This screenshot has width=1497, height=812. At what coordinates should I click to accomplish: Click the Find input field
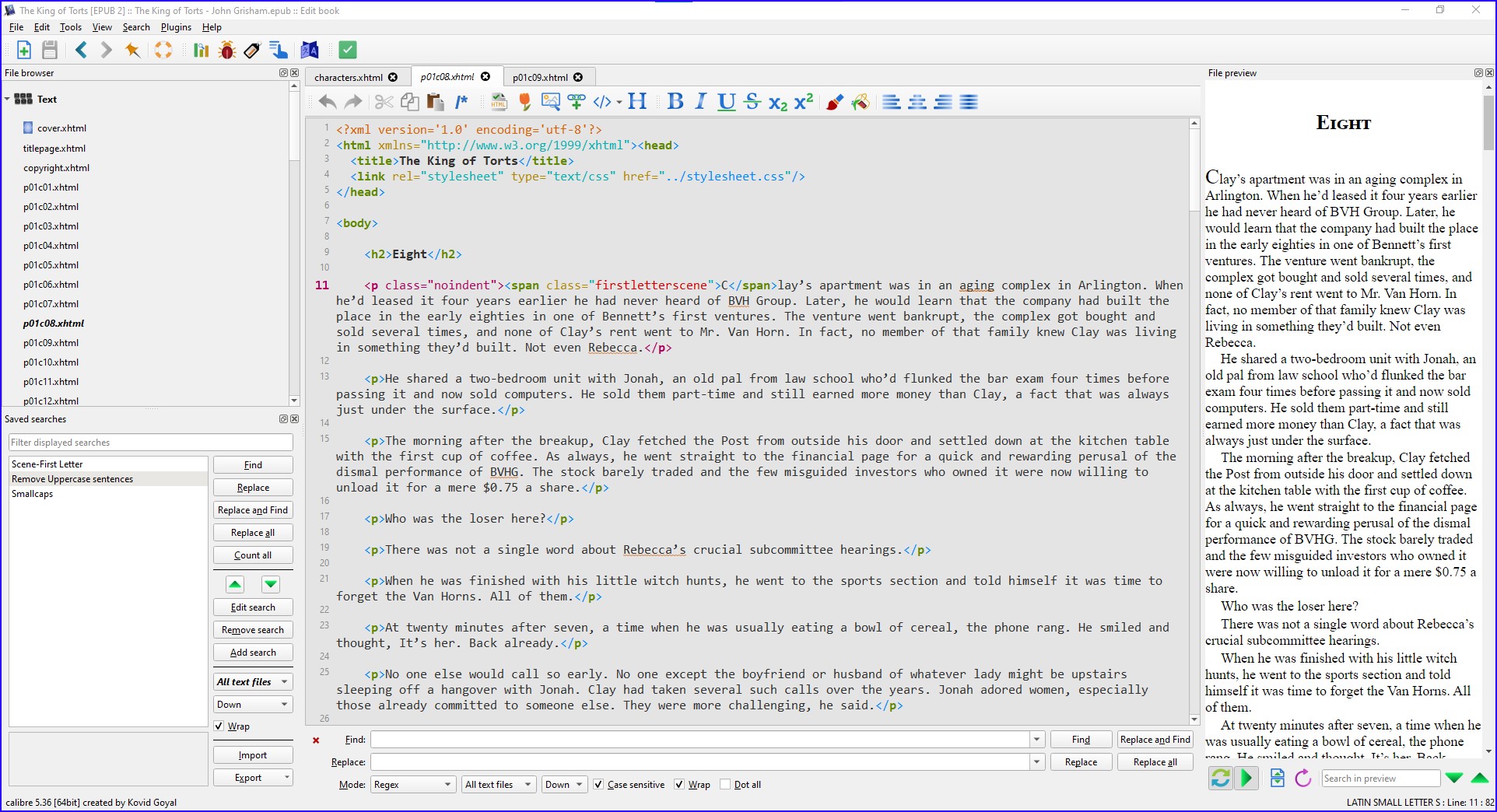700,740
